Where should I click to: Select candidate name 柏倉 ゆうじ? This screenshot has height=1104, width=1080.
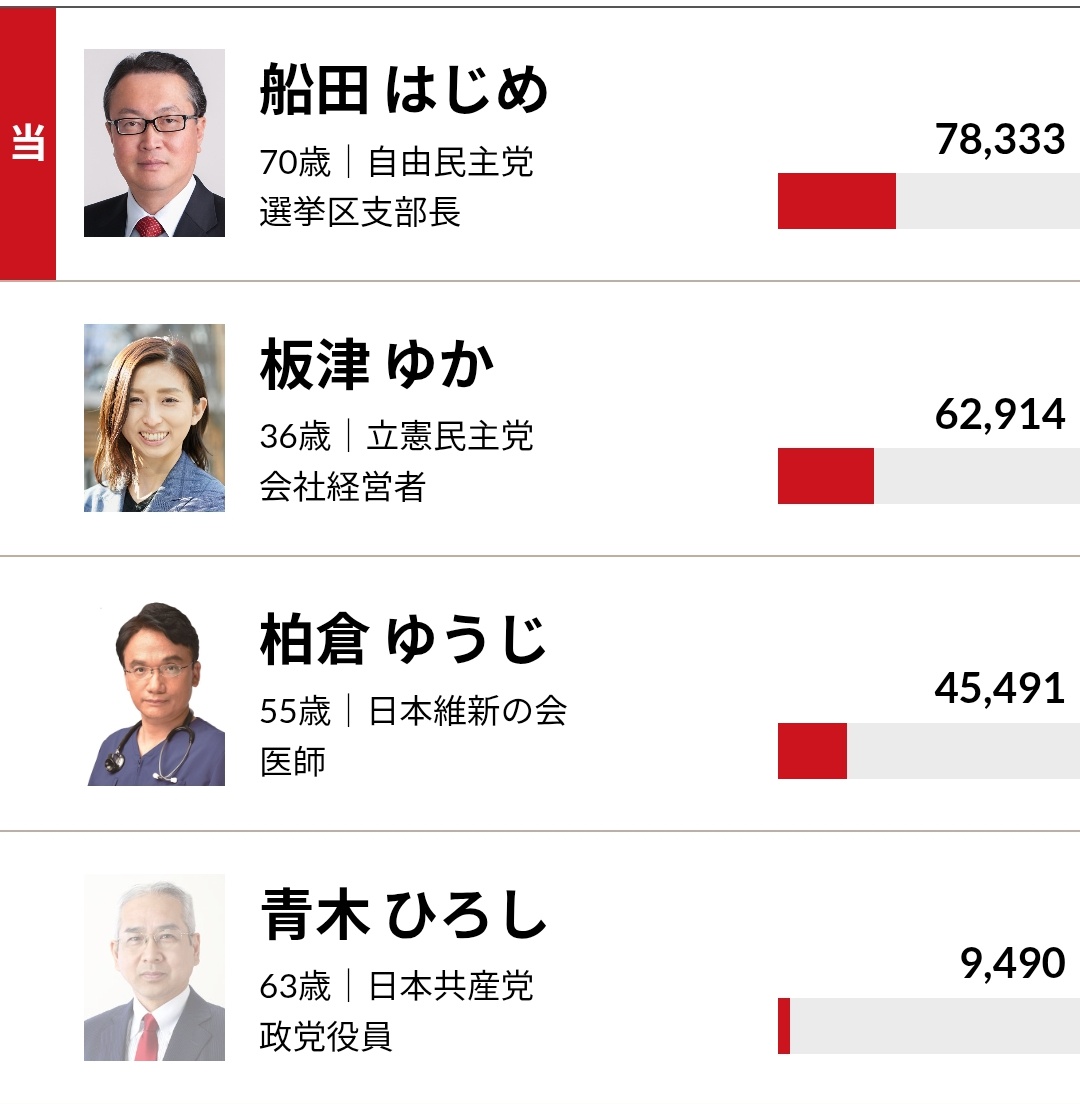[404, 640]
